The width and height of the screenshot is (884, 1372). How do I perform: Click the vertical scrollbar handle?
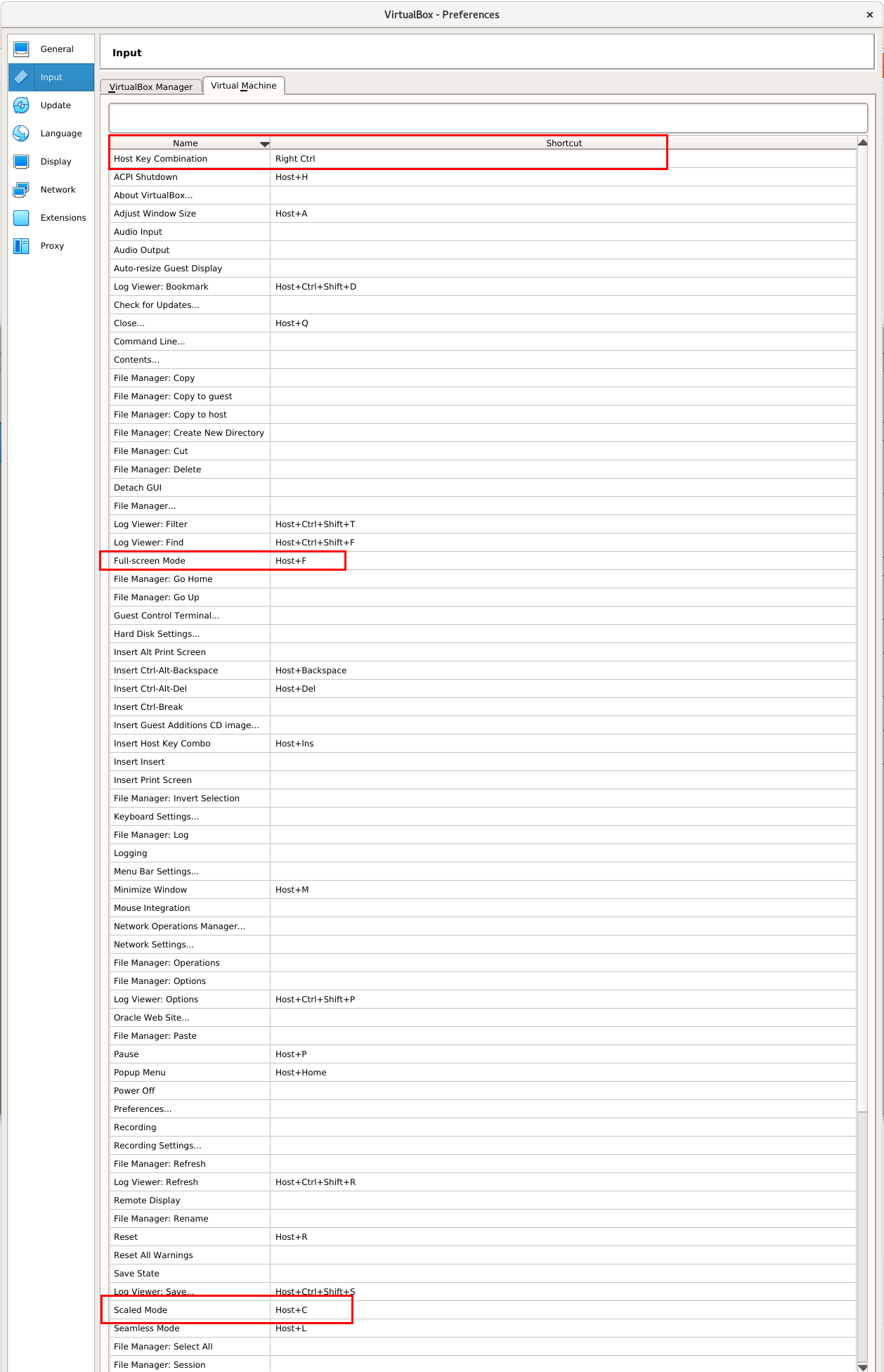pos(863,629)
